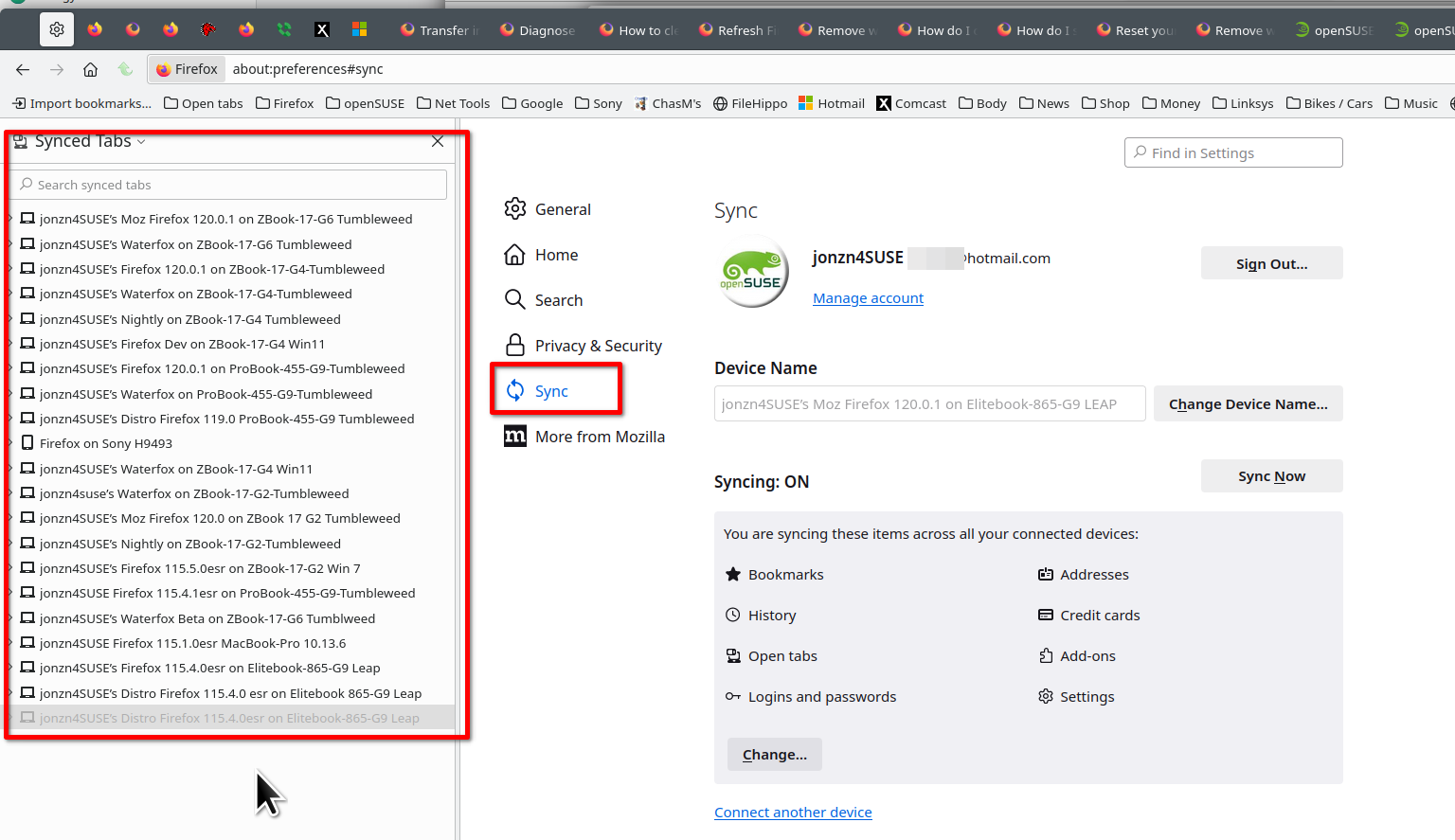This screenshot has height=840, width=1455.
Task: Open the Google bookmark folder
Action: point(532,103)
